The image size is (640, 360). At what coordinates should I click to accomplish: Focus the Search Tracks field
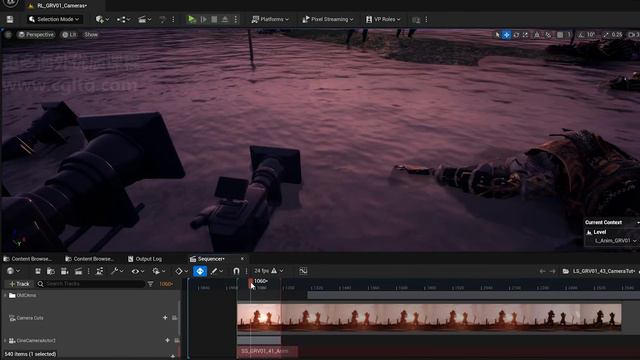click(91, 284)
